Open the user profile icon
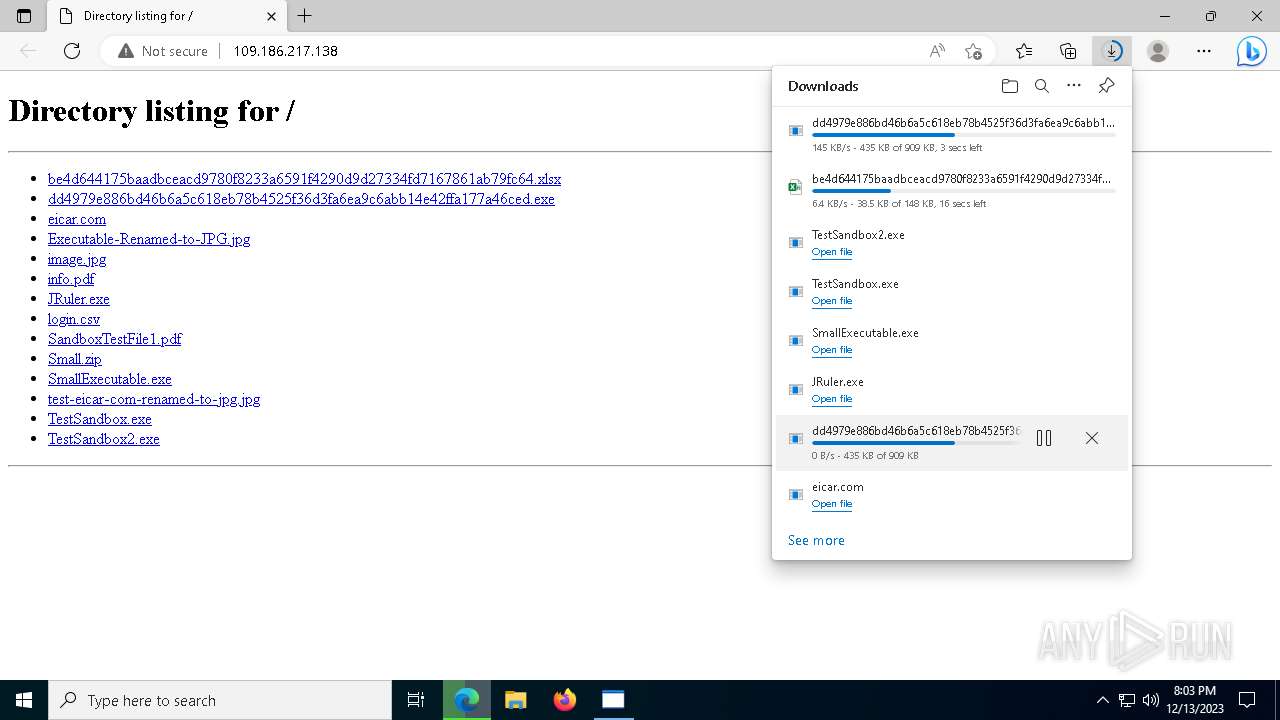1280x720 pixels. coord(1158,51)
